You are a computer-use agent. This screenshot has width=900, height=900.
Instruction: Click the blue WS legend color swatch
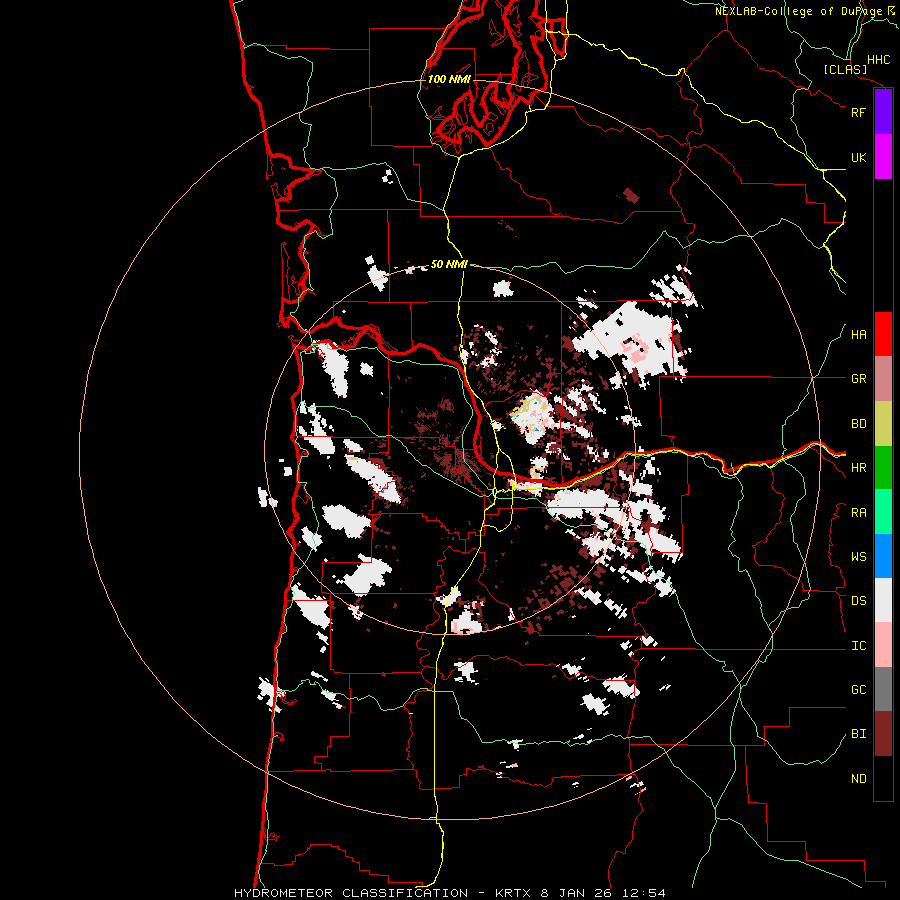pyautogui.click(x=883, y=556)
